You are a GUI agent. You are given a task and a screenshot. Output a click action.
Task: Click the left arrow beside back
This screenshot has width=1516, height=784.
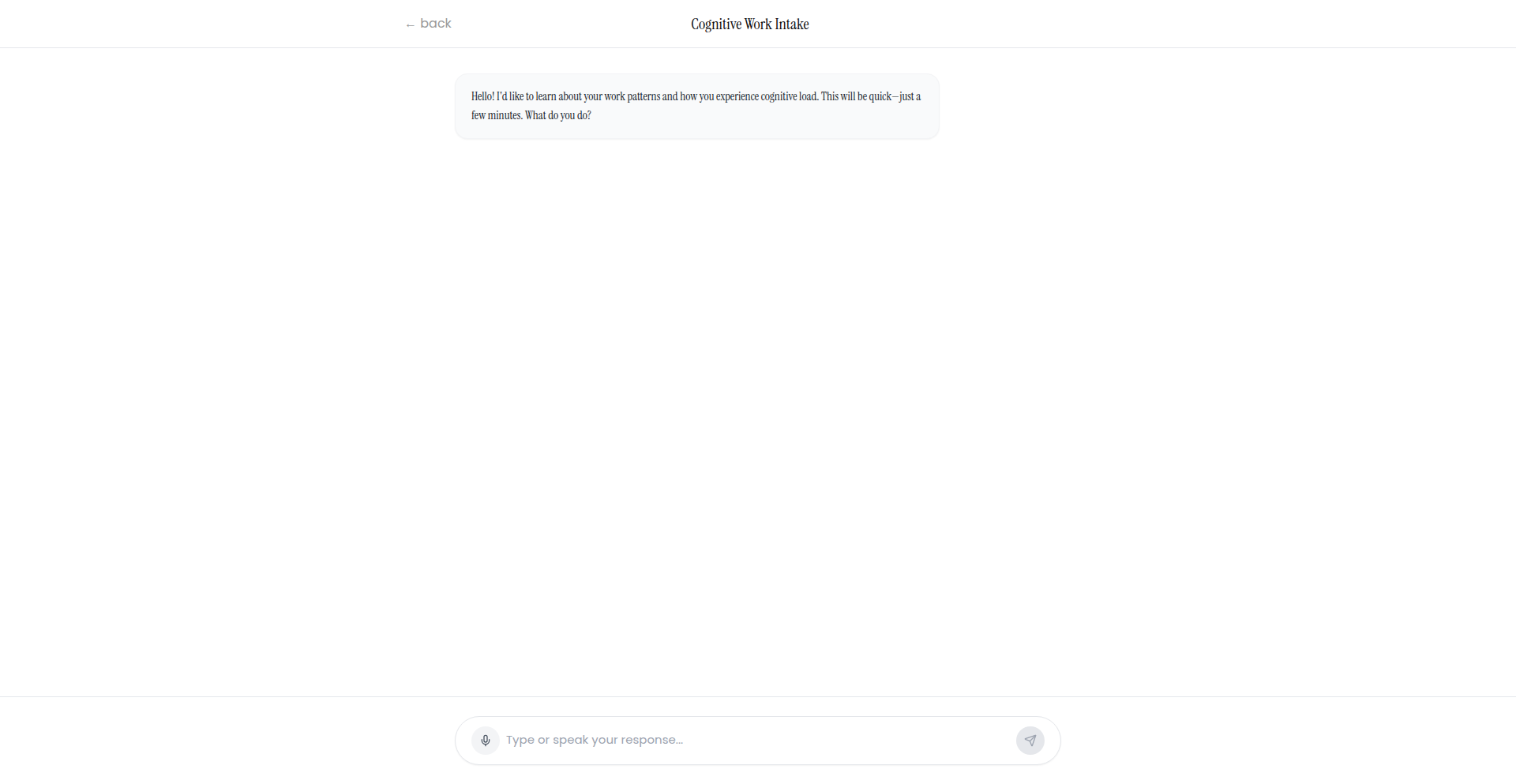click(410, 25)
